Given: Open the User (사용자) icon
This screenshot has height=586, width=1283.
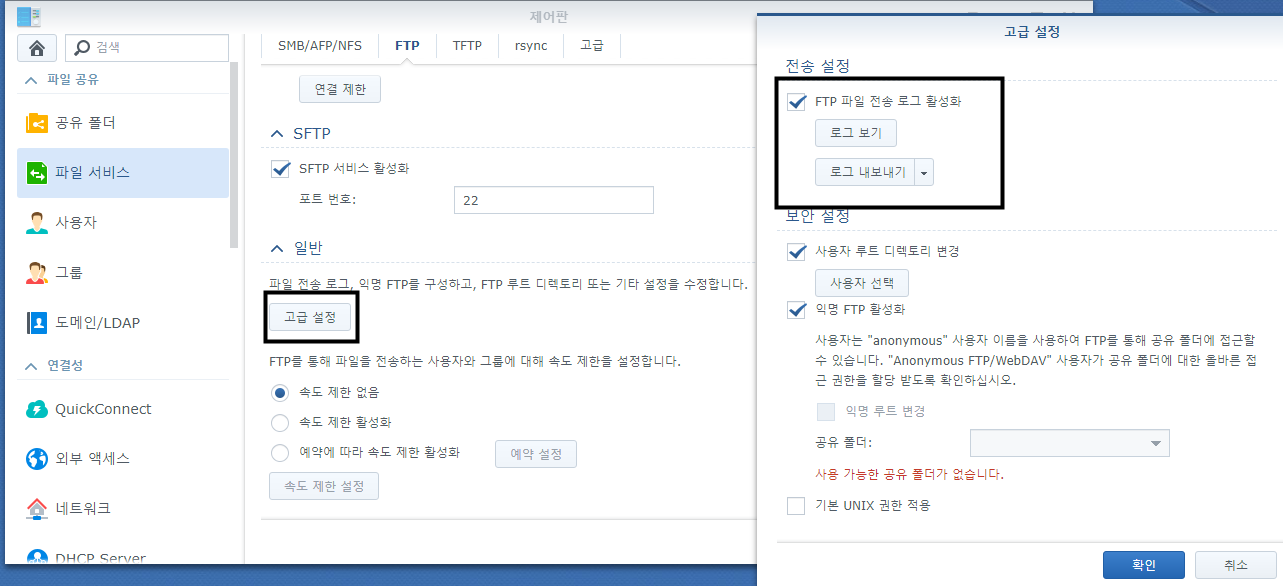Looking at the screenshot, I should [37, 223].
